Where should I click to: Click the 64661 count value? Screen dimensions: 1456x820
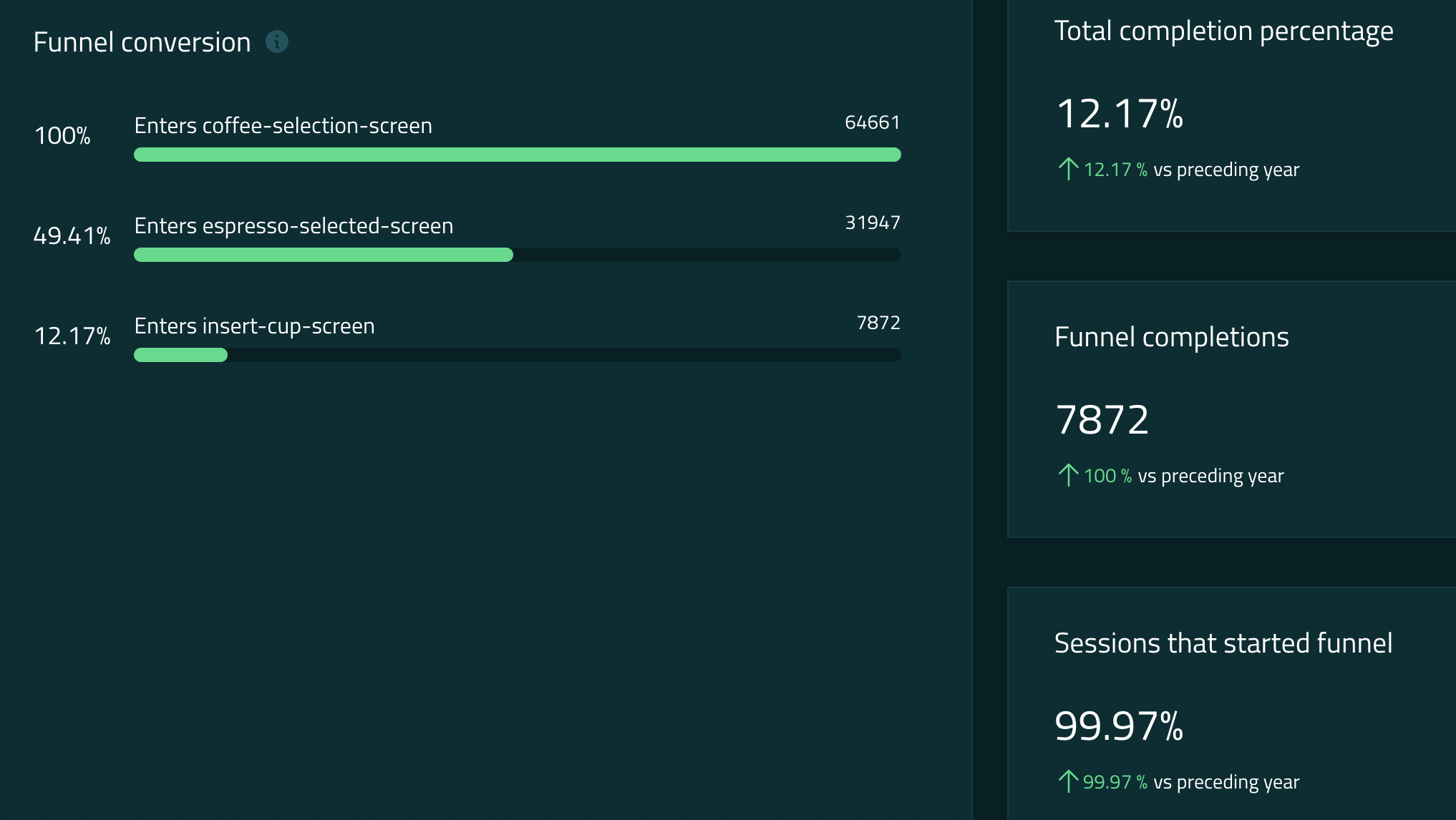[872, 122]
